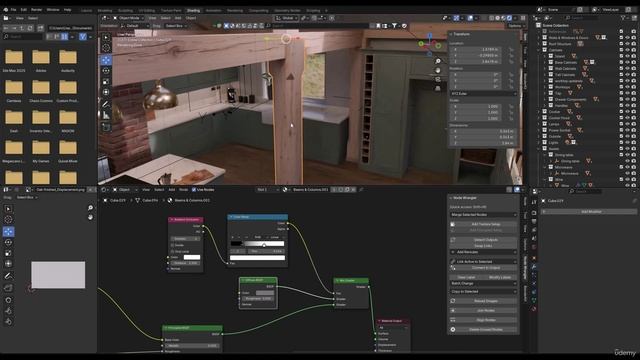Click the Blender logo icon in the top bar
This screenshot has height=360, width=640.
[5, 9]
